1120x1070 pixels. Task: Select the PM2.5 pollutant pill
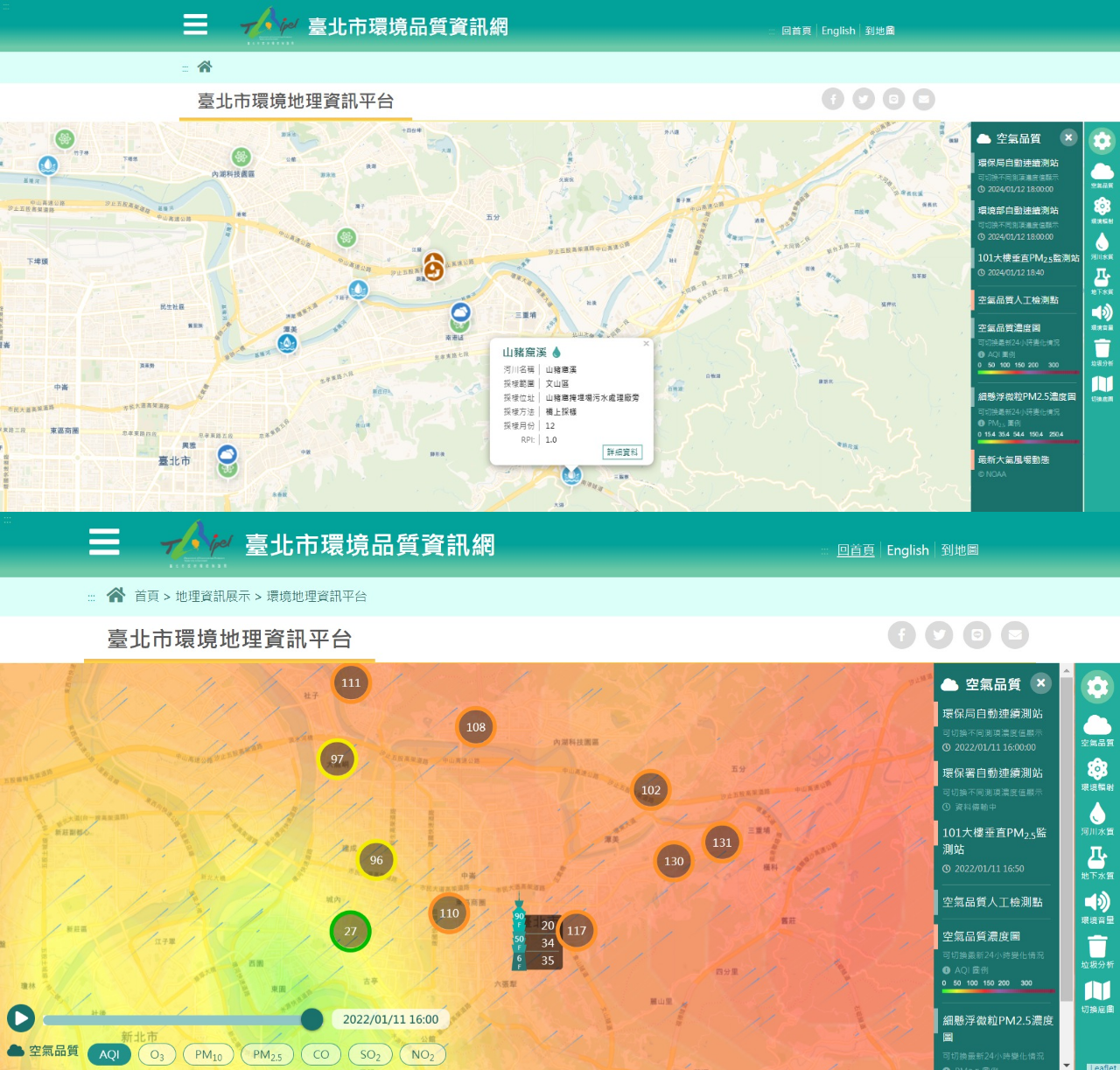[x=267, y=1054]
